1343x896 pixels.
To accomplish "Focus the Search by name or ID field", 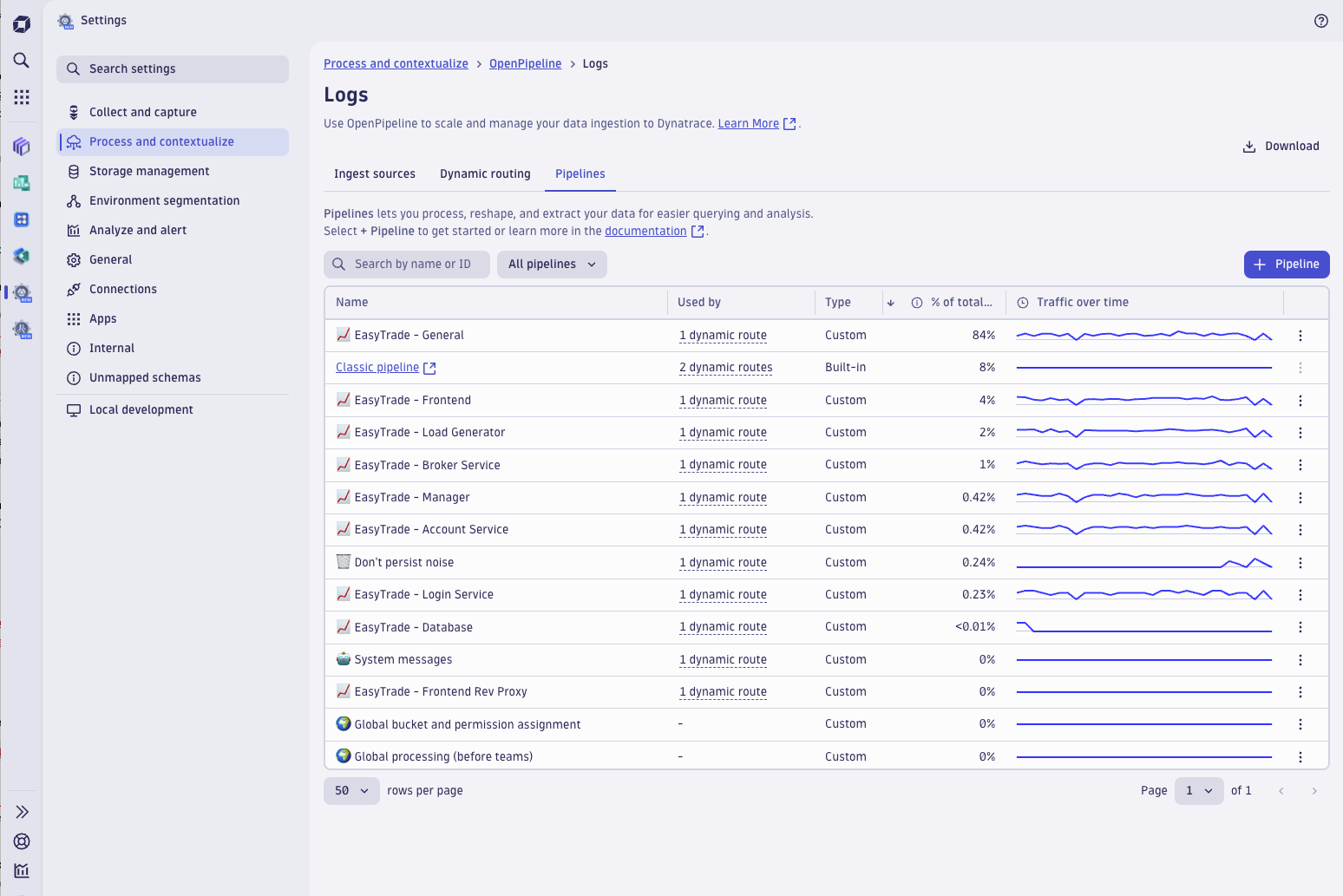I will tap(407, 265).
